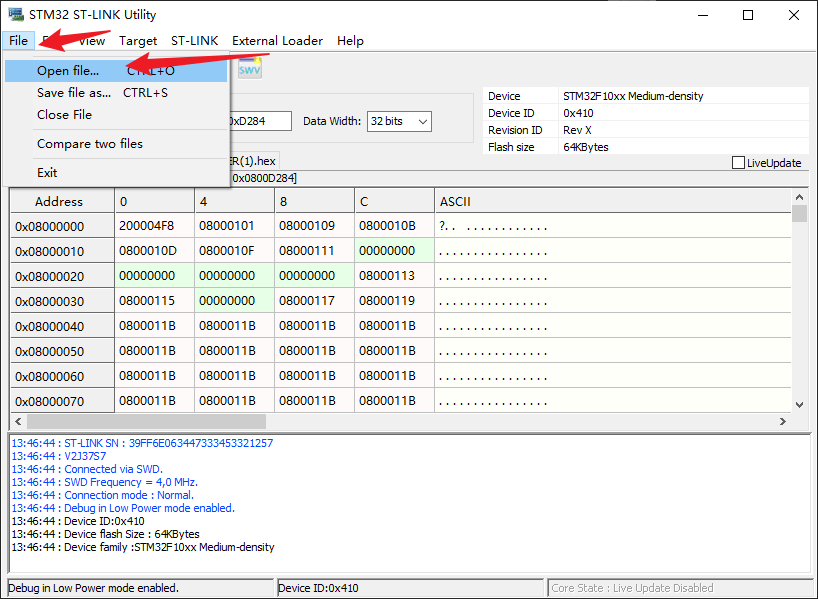The height and width of the screenshot is (599, 818).
Task: Click memory cell 08000111
Action: coord(315,251)
